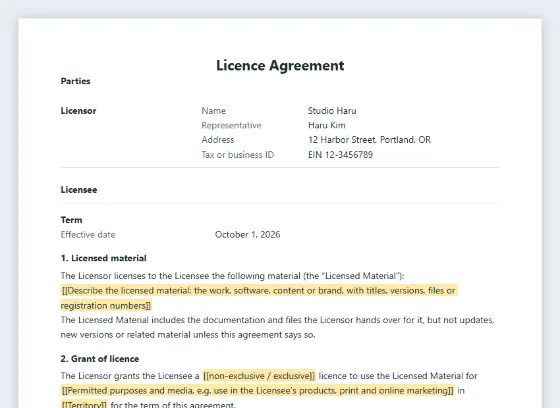Select the 'Permitted purposes and media' placeholder
This screenshot has height=408, width=560.
pos(258,390)
